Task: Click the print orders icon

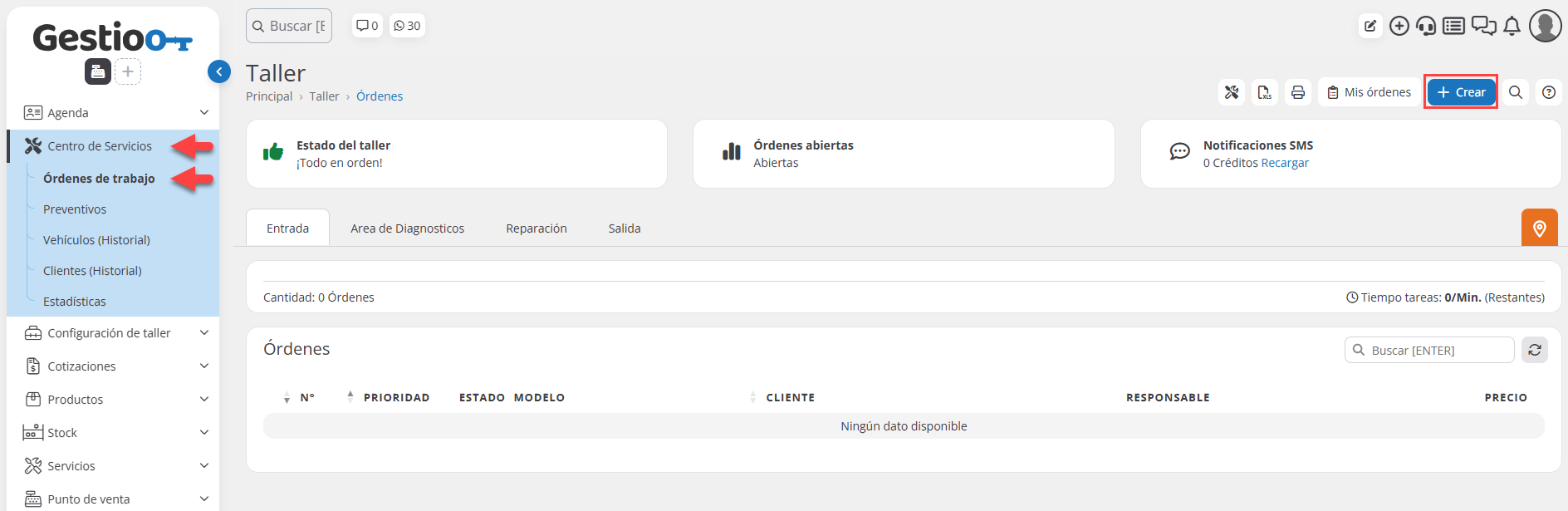Action: point(1298,92)
